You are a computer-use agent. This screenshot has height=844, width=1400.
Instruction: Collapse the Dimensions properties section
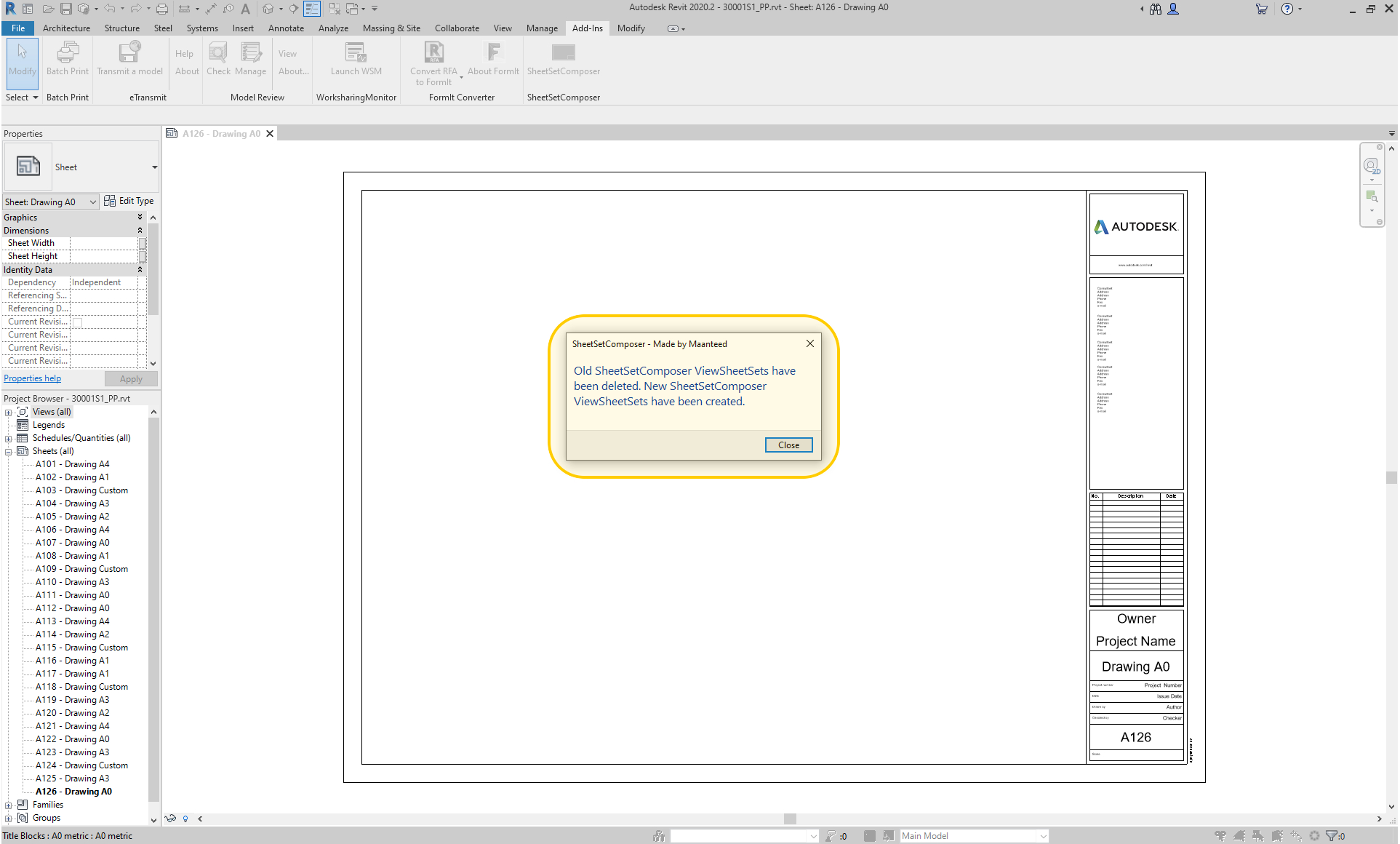click(x=140, y=231)
